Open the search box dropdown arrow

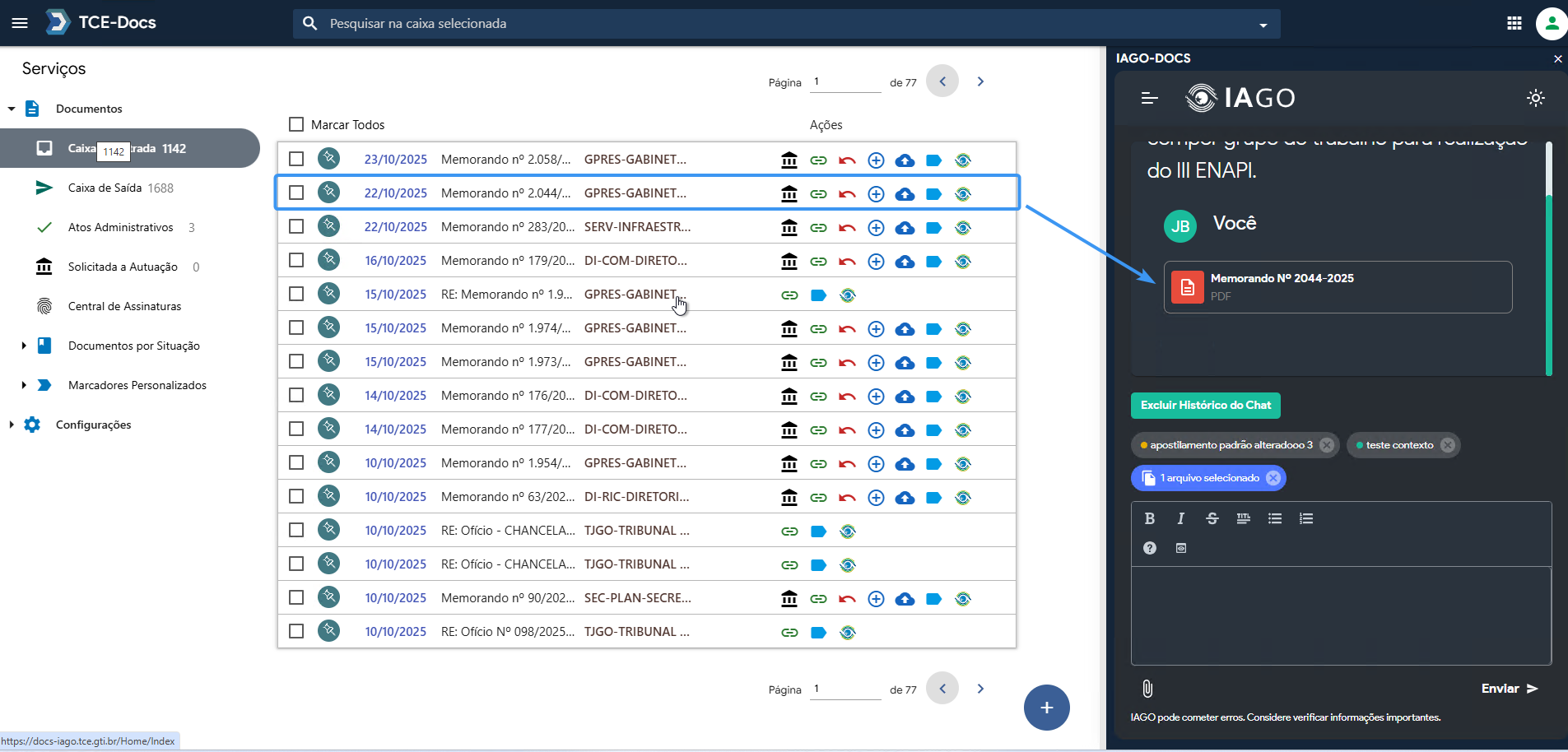(1263, 25)
